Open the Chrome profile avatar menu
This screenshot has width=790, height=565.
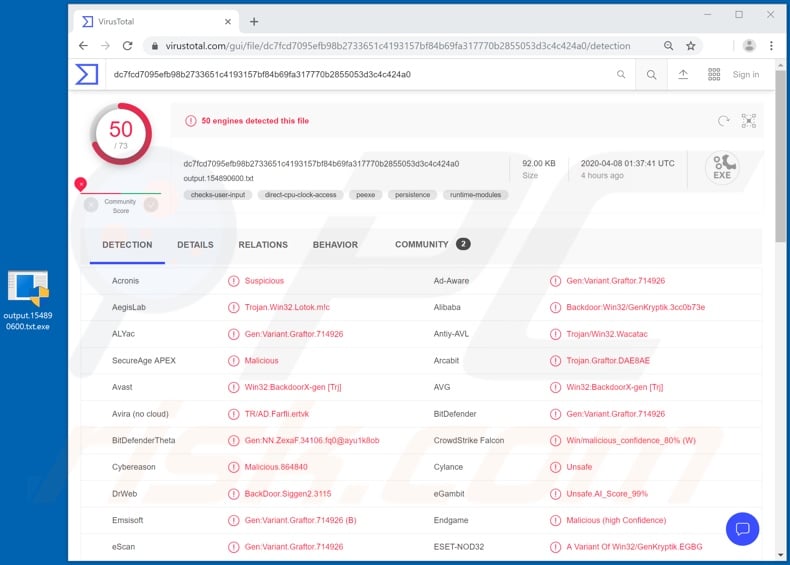pyautogui.click(x=747, y=46)
